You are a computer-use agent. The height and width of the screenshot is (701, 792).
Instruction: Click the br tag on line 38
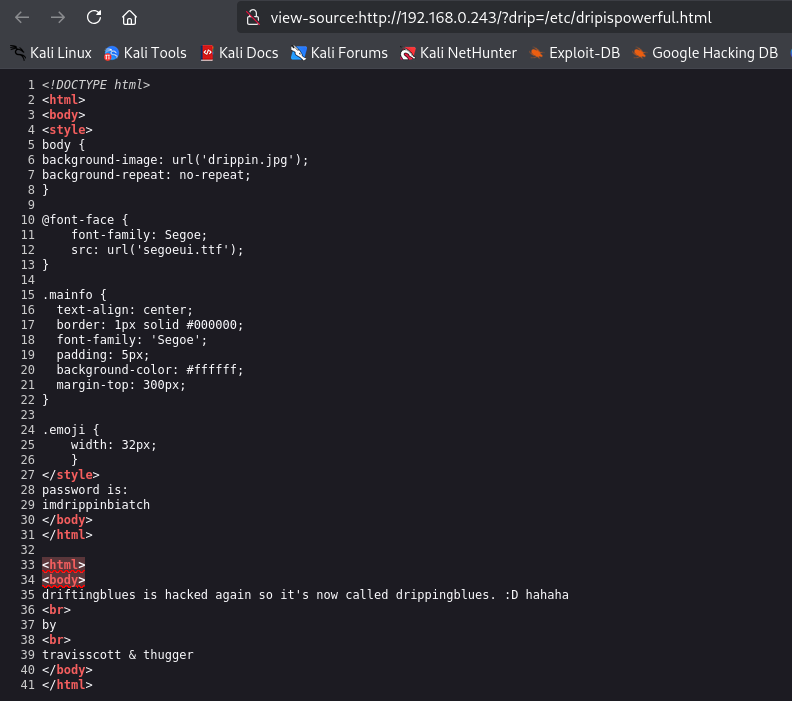[x=56, y=640]
